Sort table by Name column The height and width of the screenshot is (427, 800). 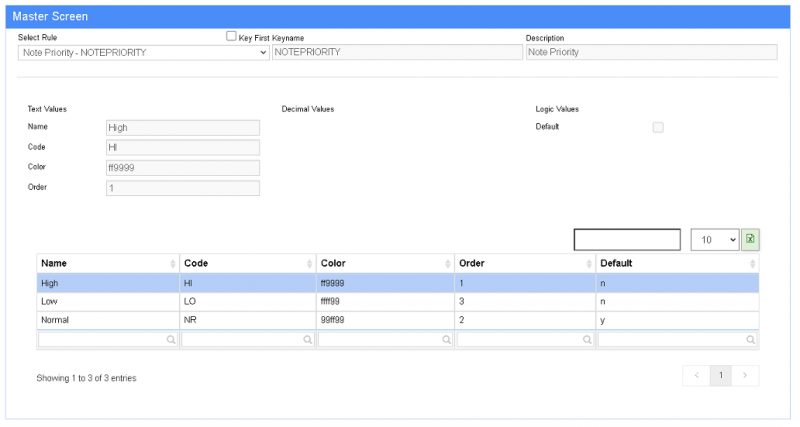(x=107, y=263)
